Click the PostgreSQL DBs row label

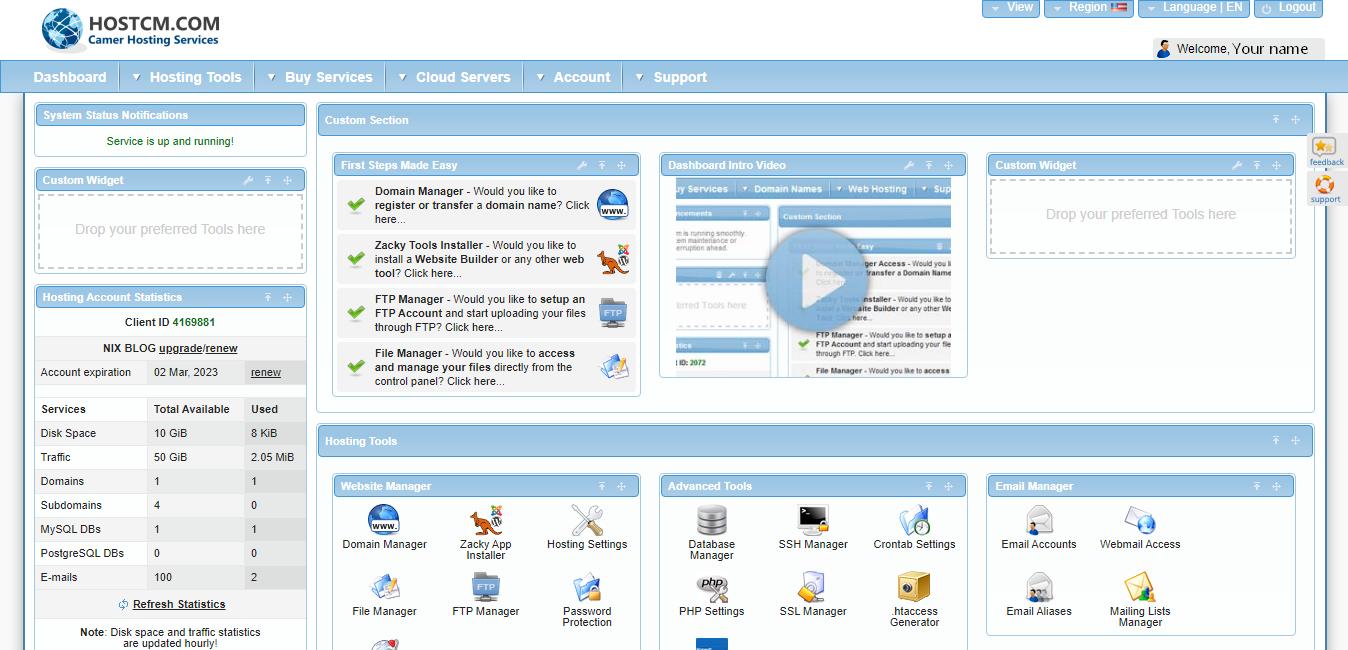pyautogui.click(x=83, y=554)
